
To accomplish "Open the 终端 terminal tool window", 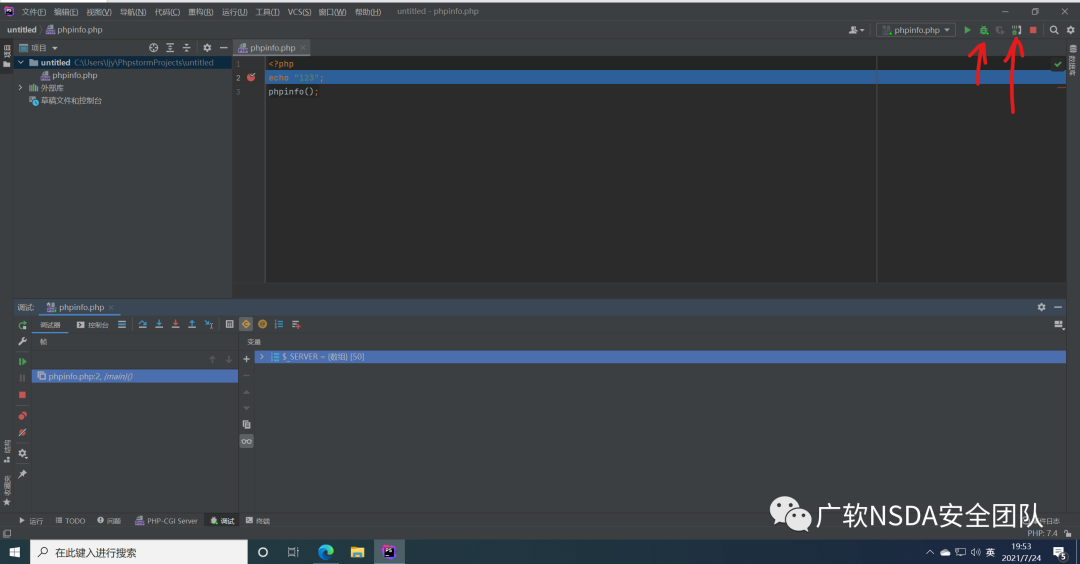I will (x=258, y=521).
